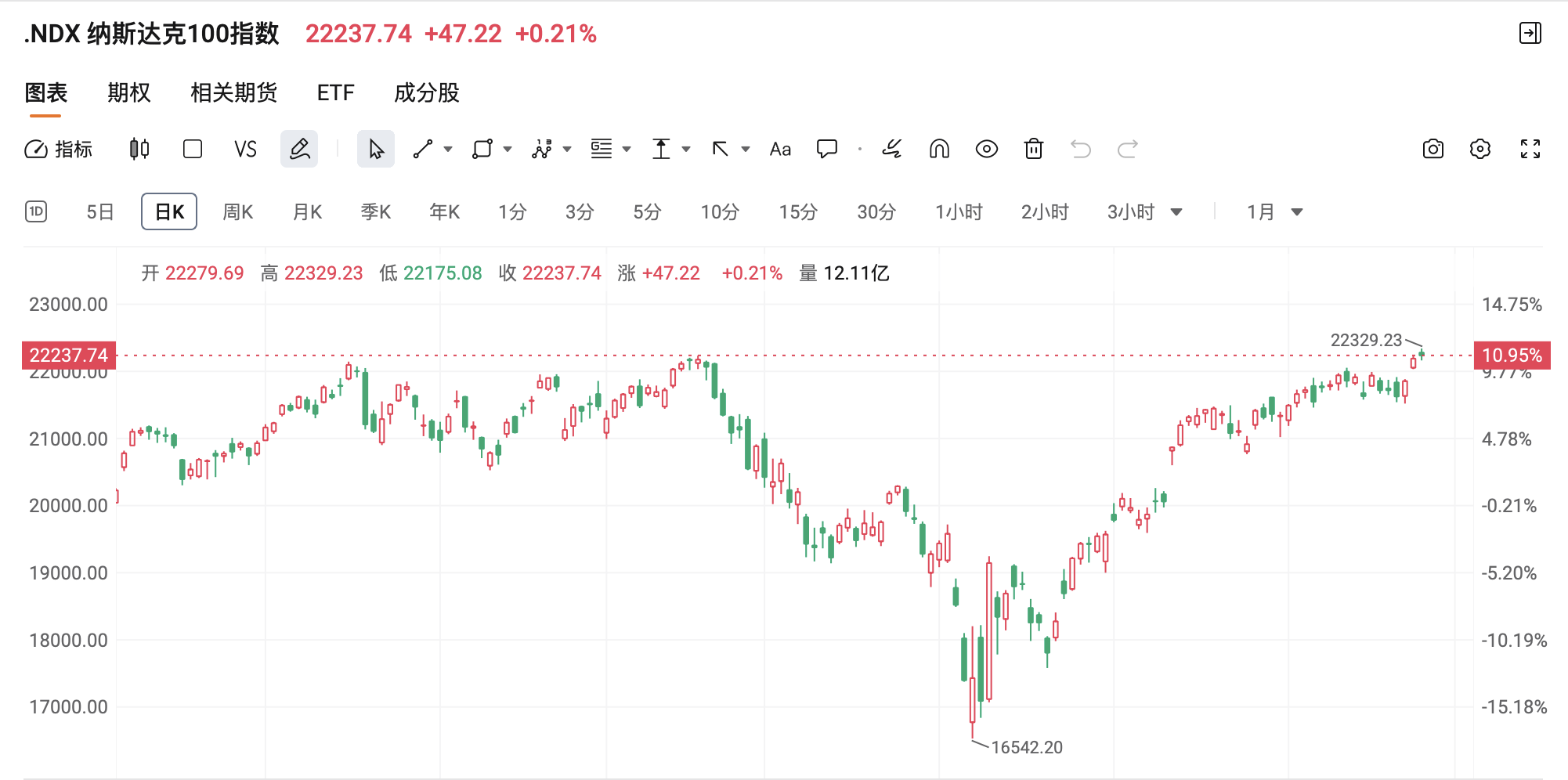Delete drawings with the trash icon
1568x780 pixels.
click(1034, 149)
